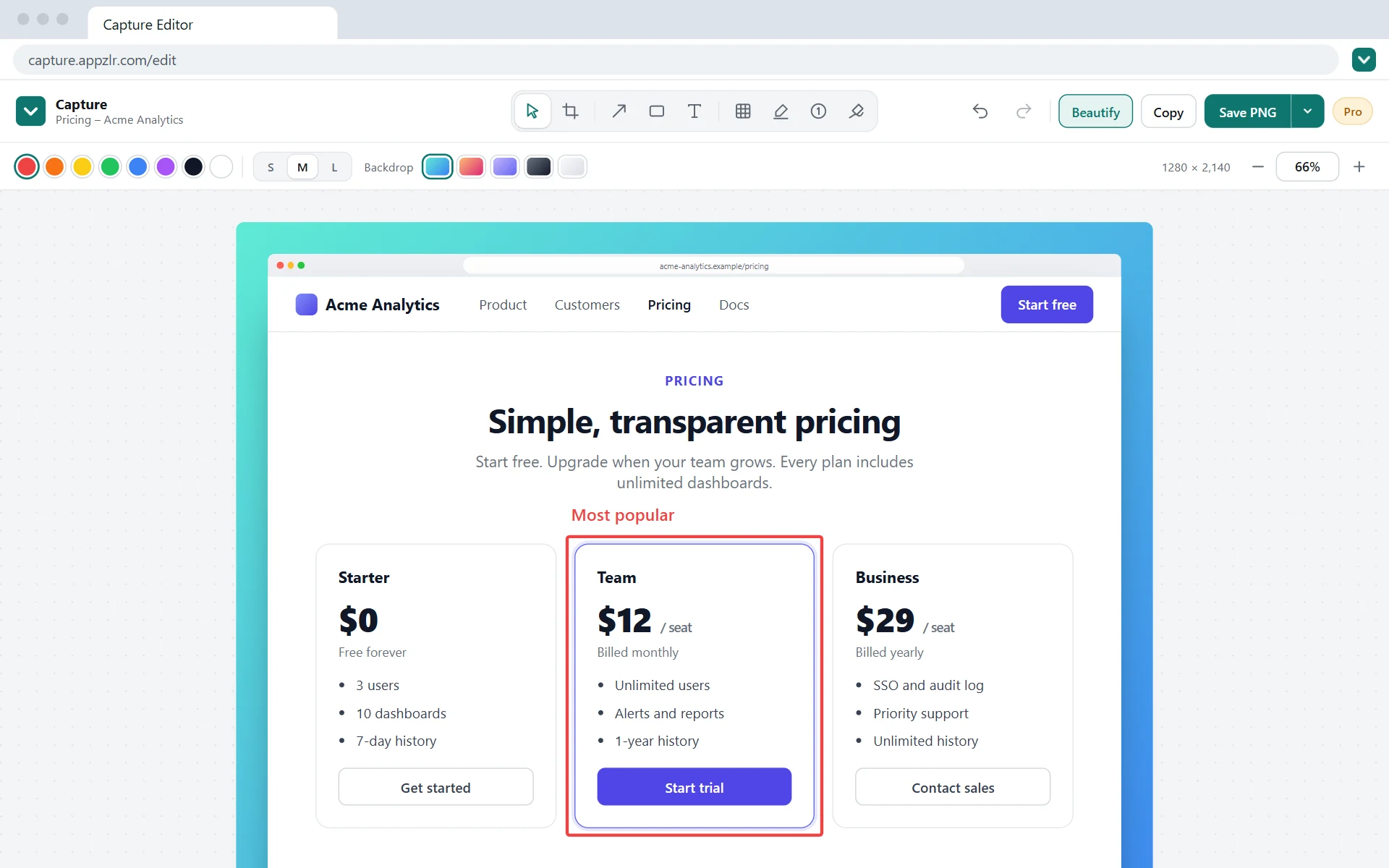Choose the numbered step marker tool
The width and height of the screenshot is (1389, 868).
tap(818, 111)
